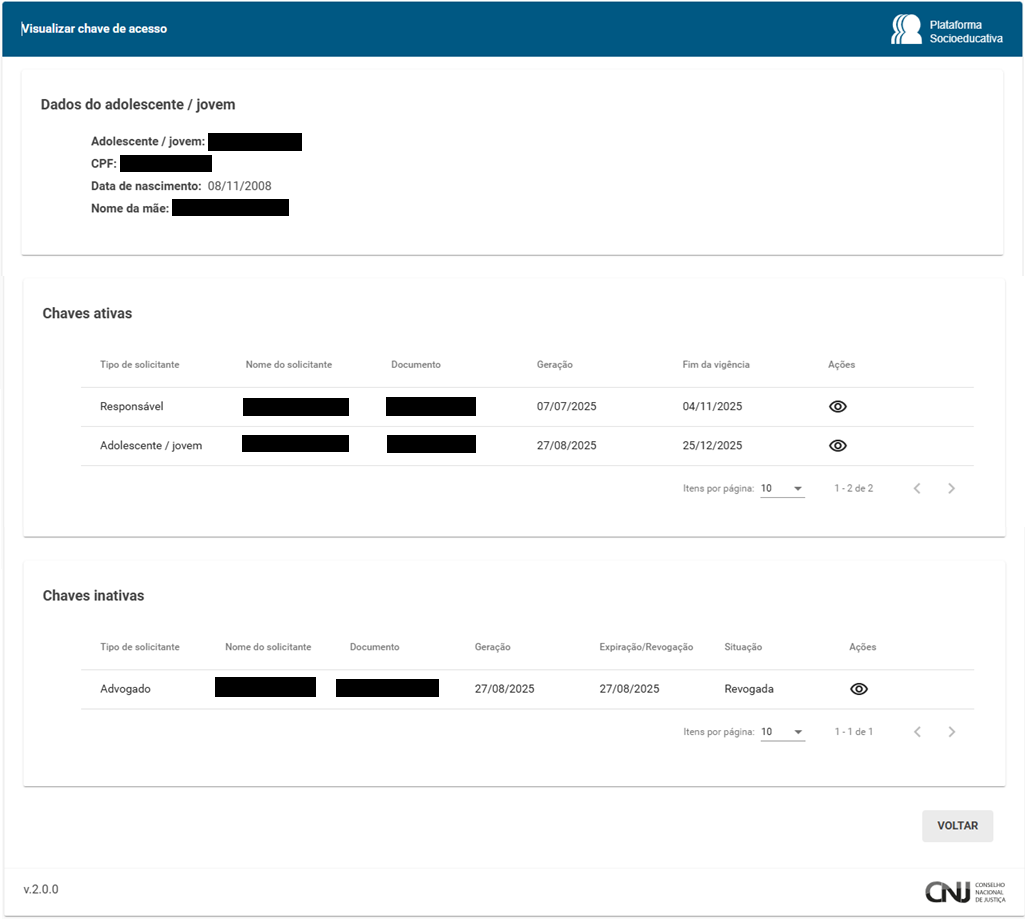The image size is (1025, 920).
Task: Click the Fim da vigência column header
Action: click(716, 365)
